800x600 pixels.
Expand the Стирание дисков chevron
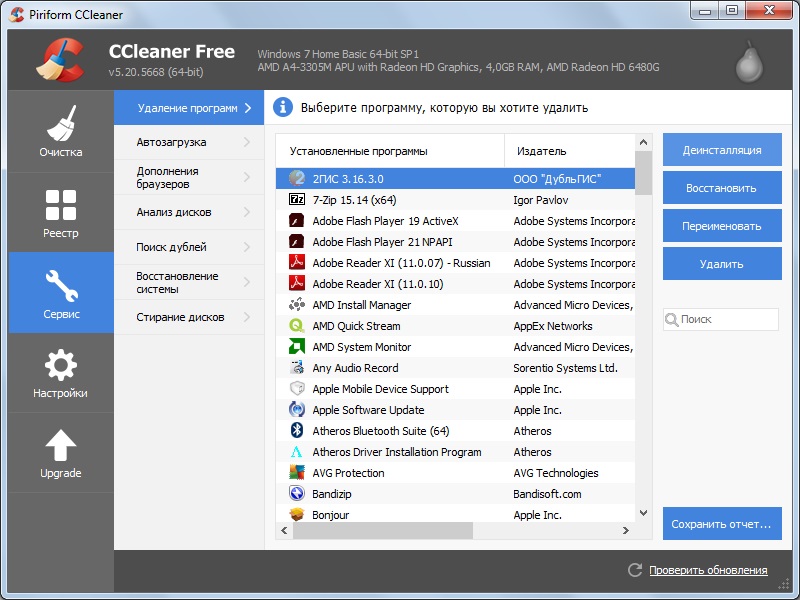point(247,317)
